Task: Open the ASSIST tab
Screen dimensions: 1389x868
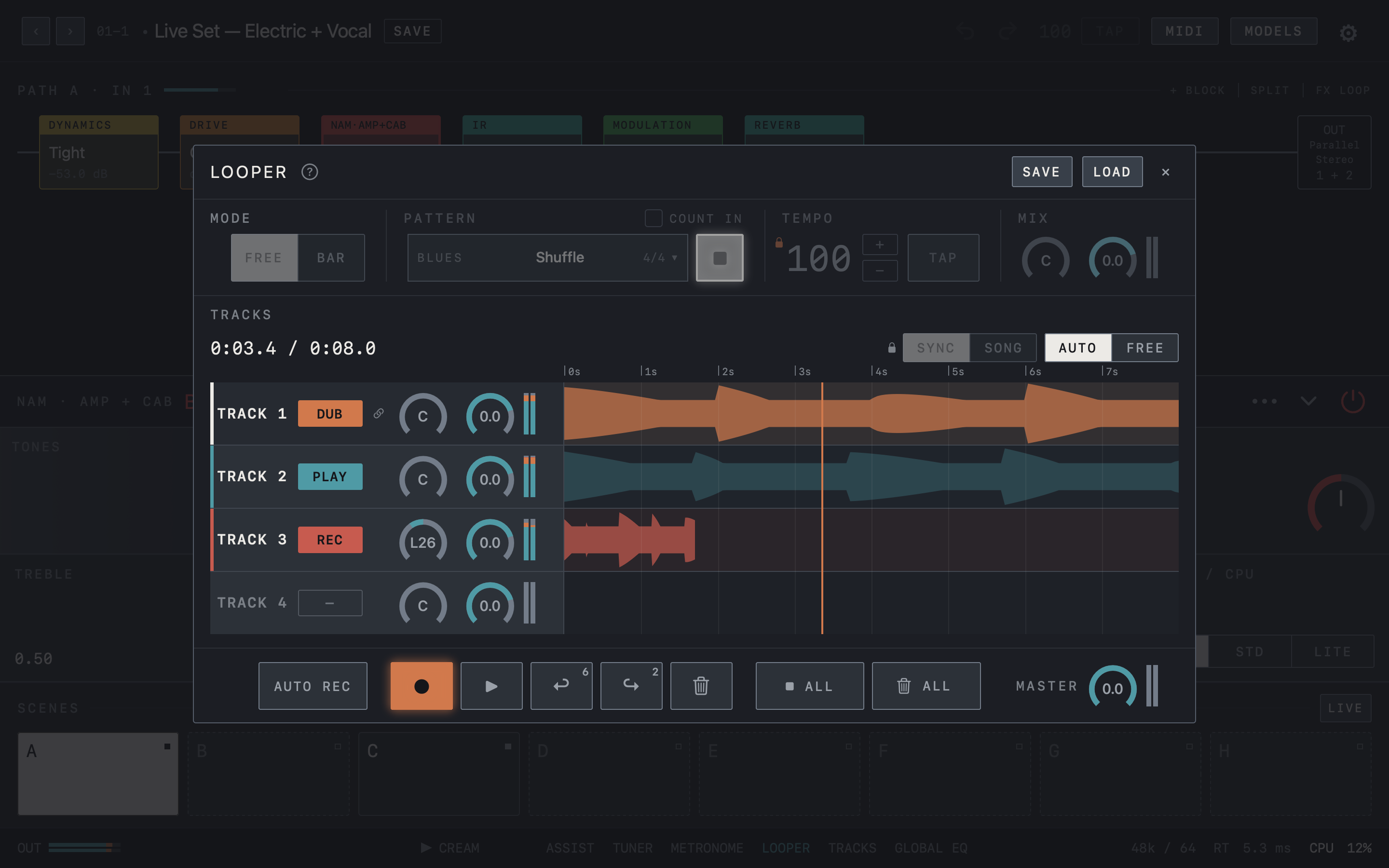Action: click(570, 848)
